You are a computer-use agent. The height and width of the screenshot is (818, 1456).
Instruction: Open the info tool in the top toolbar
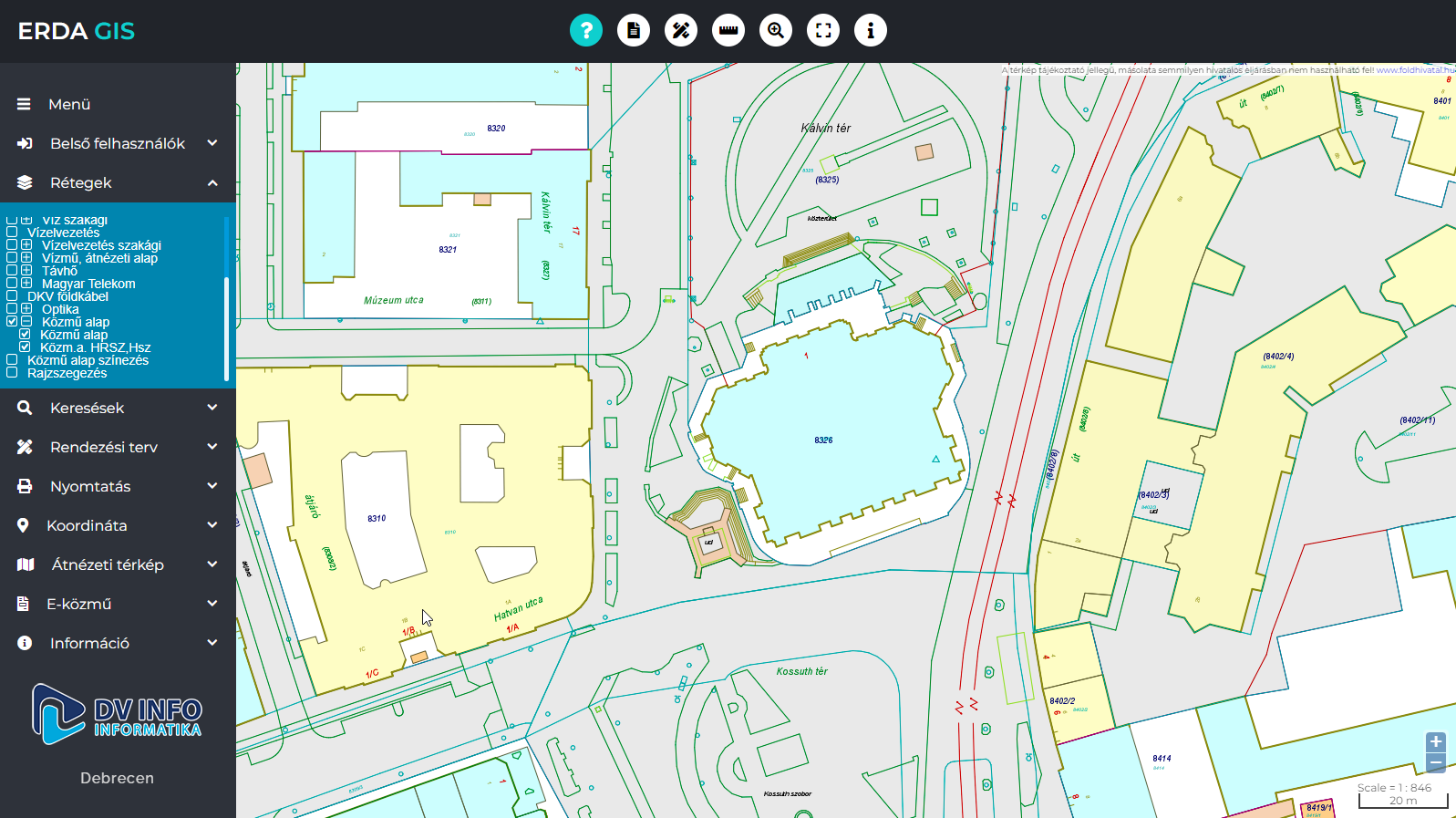pyautogui.click(x=871, y=30)
